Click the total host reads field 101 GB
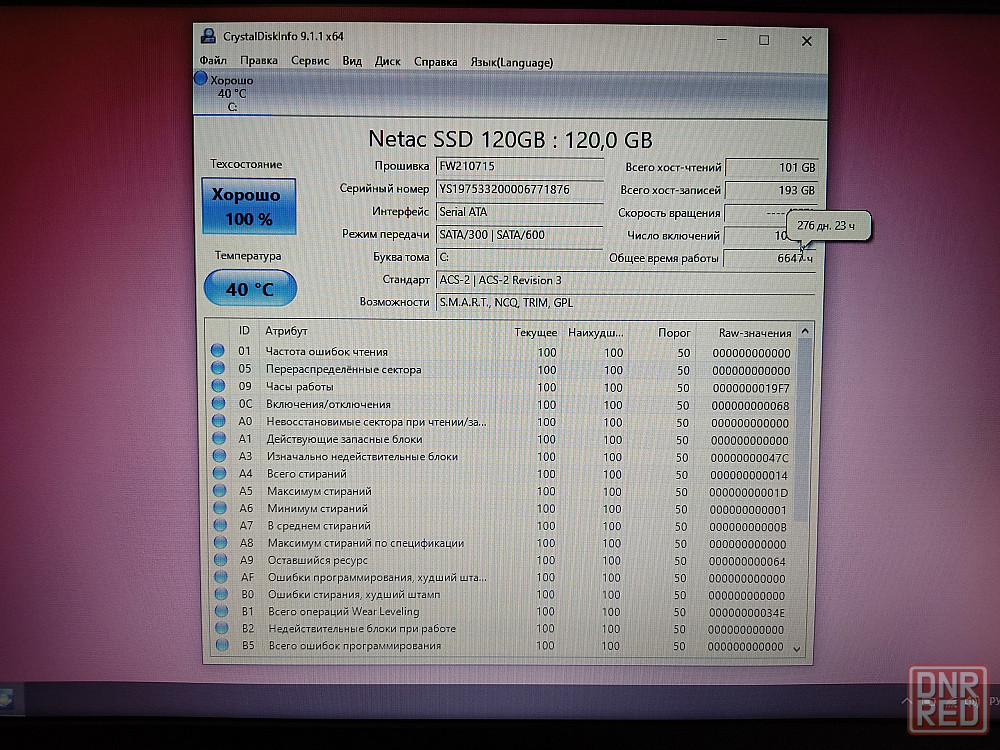 (771, 168)
